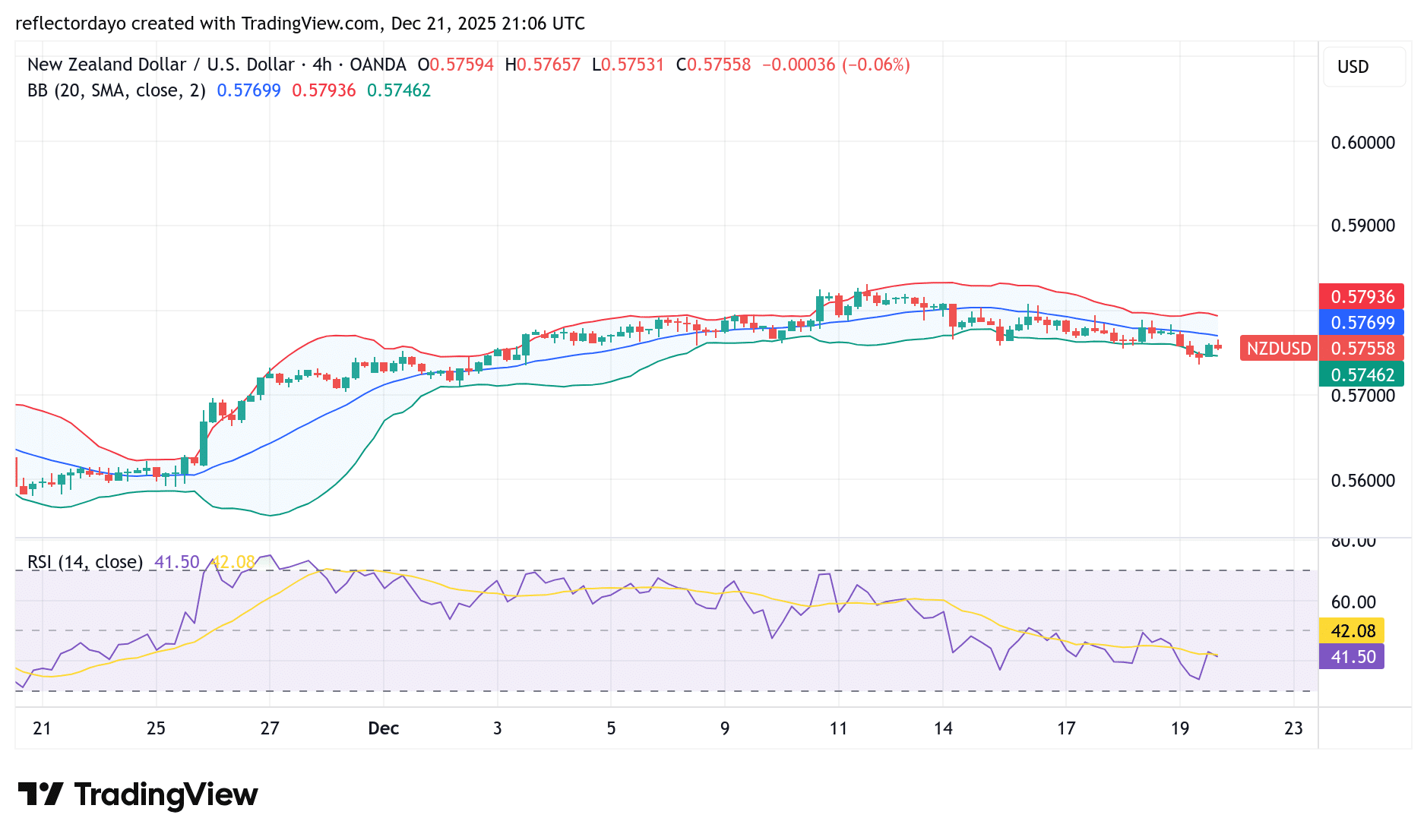Click the 25 date on time axis
Image resolution: width=1427 pixels, height=840 pixels.
156,728
